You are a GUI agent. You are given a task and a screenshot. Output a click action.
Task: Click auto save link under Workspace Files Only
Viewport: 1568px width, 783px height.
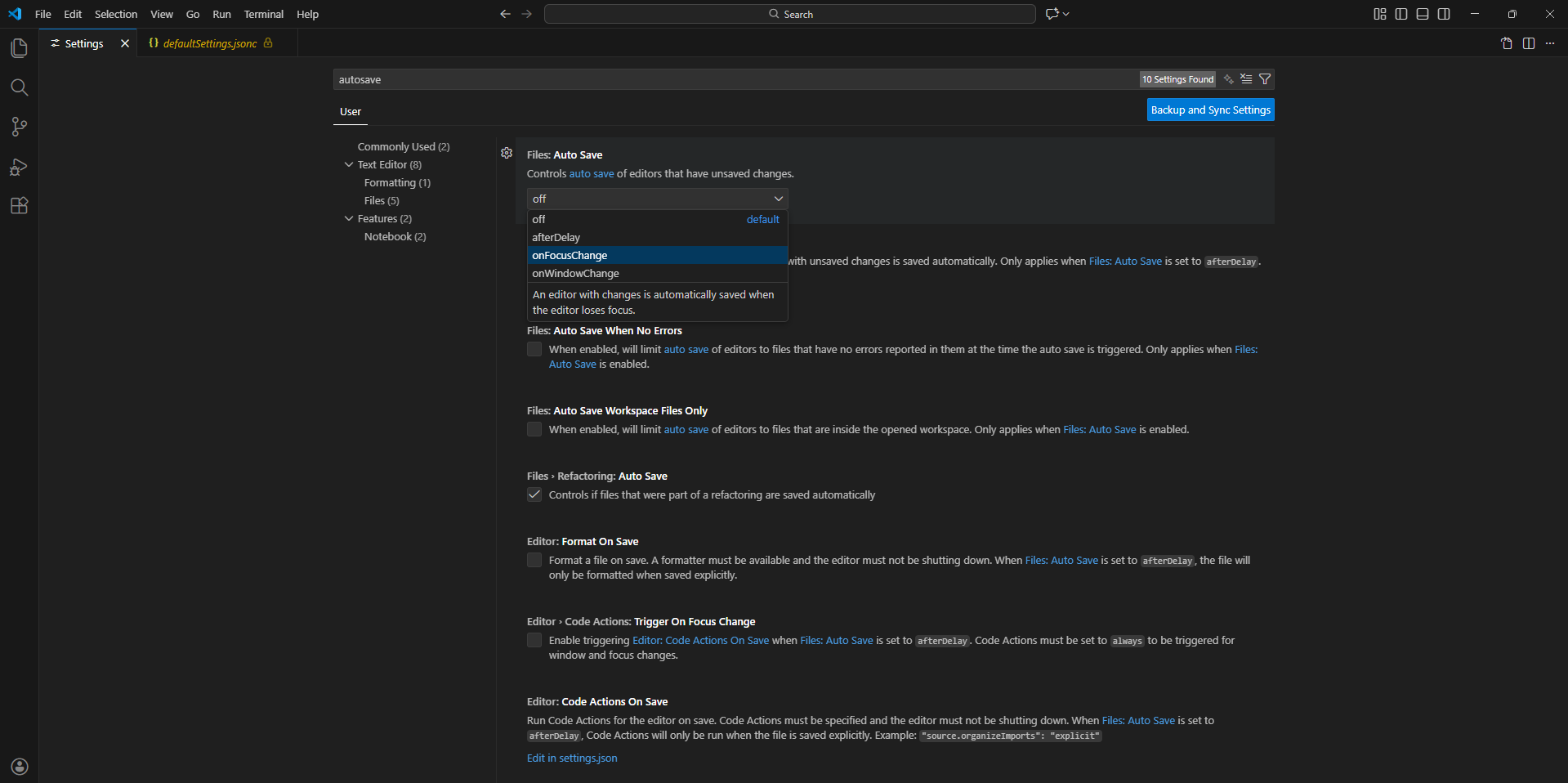pos(686,429)
